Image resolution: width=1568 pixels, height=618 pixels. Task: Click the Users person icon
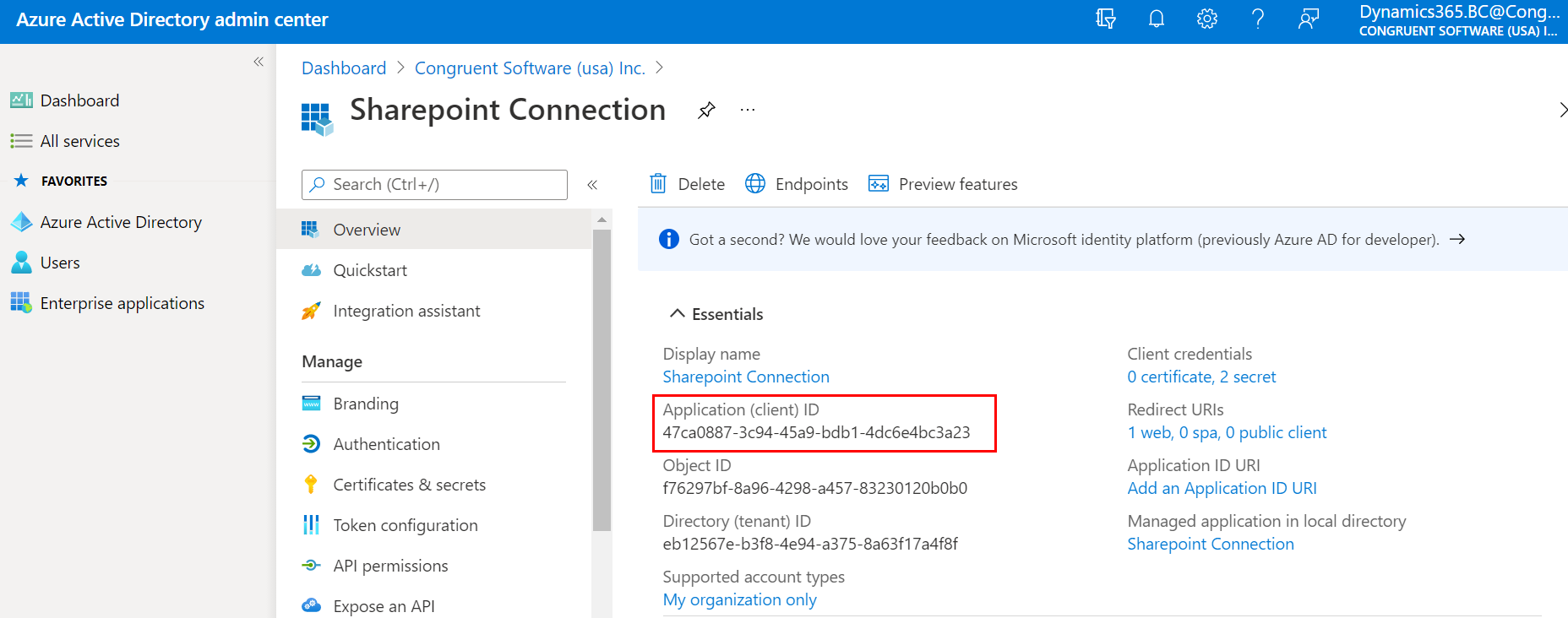coord(21,263)
